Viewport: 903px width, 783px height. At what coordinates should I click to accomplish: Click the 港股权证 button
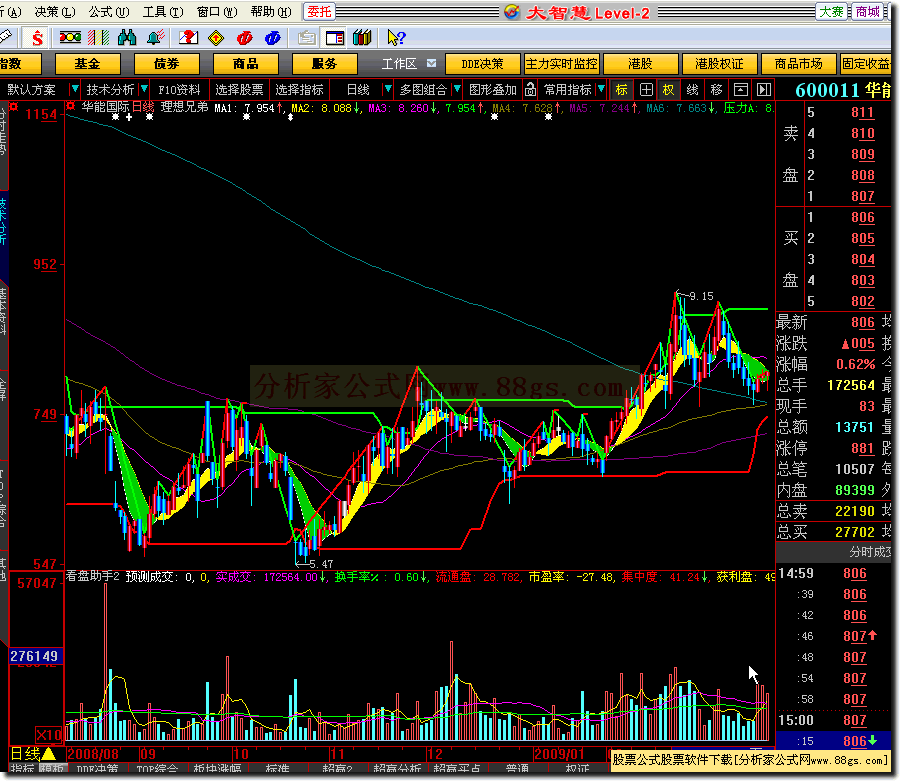click(x=719, y=63)
